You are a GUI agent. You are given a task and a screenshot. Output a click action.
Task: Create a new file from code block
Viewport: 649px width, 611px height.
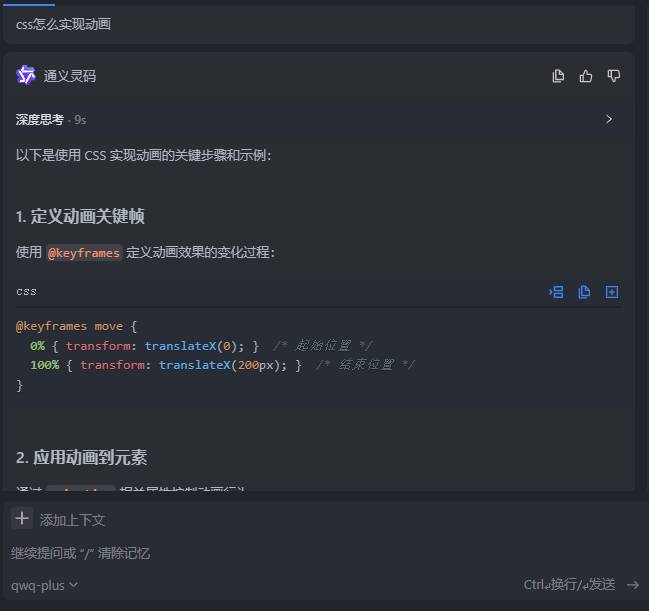(x=612, y=292)
